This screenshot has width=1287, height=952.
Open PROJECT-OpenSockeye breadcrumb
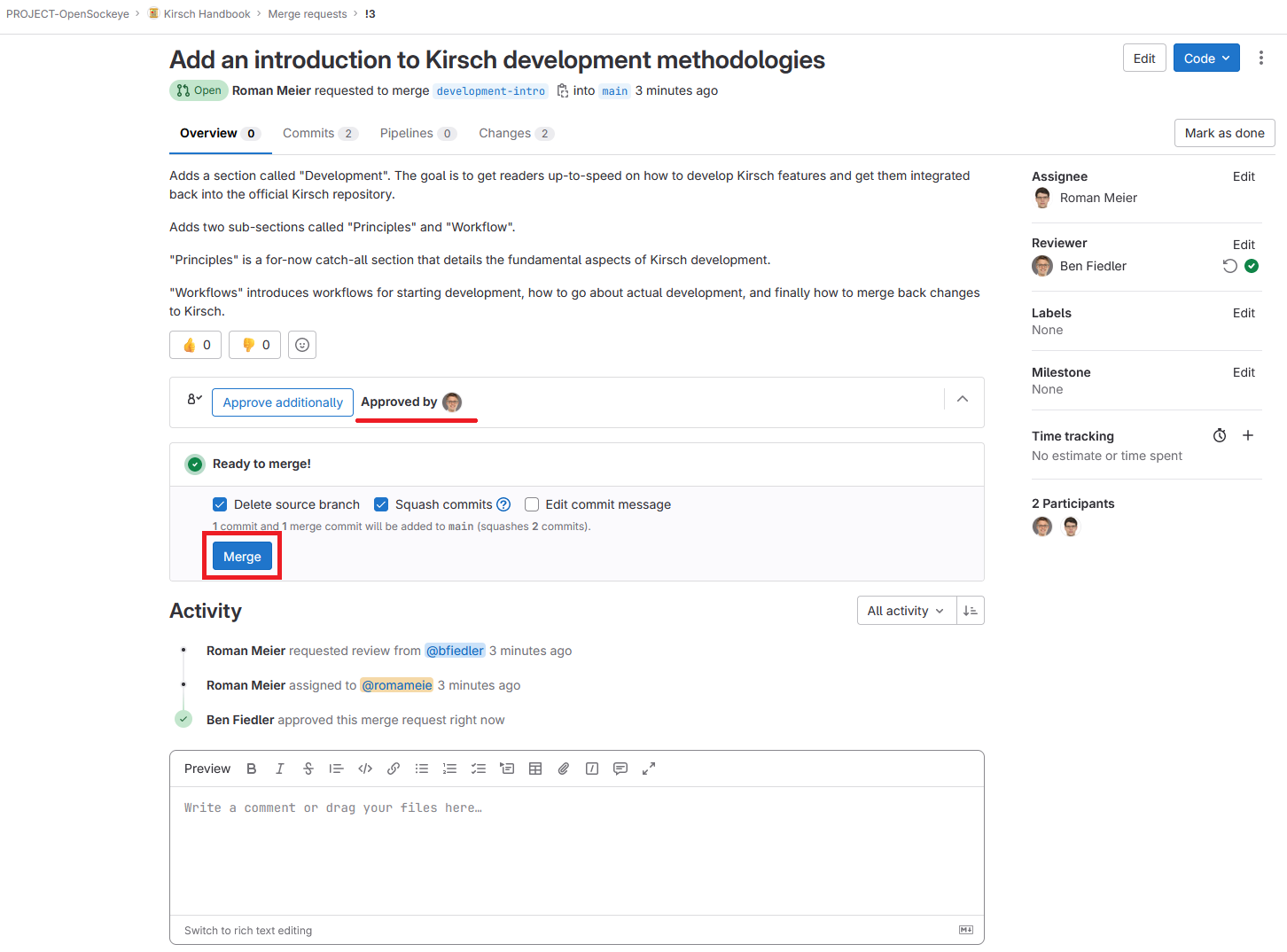coord(67,14)
